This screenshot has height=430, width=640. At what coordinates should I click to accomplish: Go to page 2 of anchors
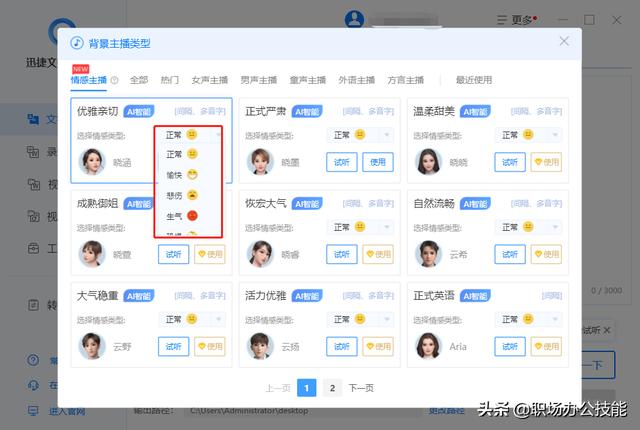[332, 388]
